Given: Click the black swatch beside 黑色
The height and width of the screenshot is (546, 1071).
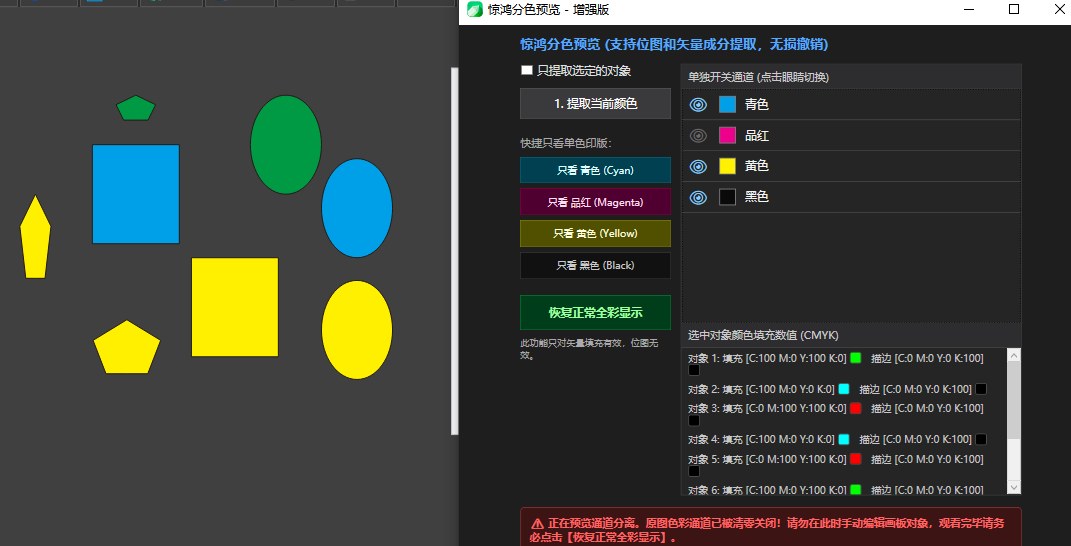Looking at the screenshot, I should [x=727, y=197].
